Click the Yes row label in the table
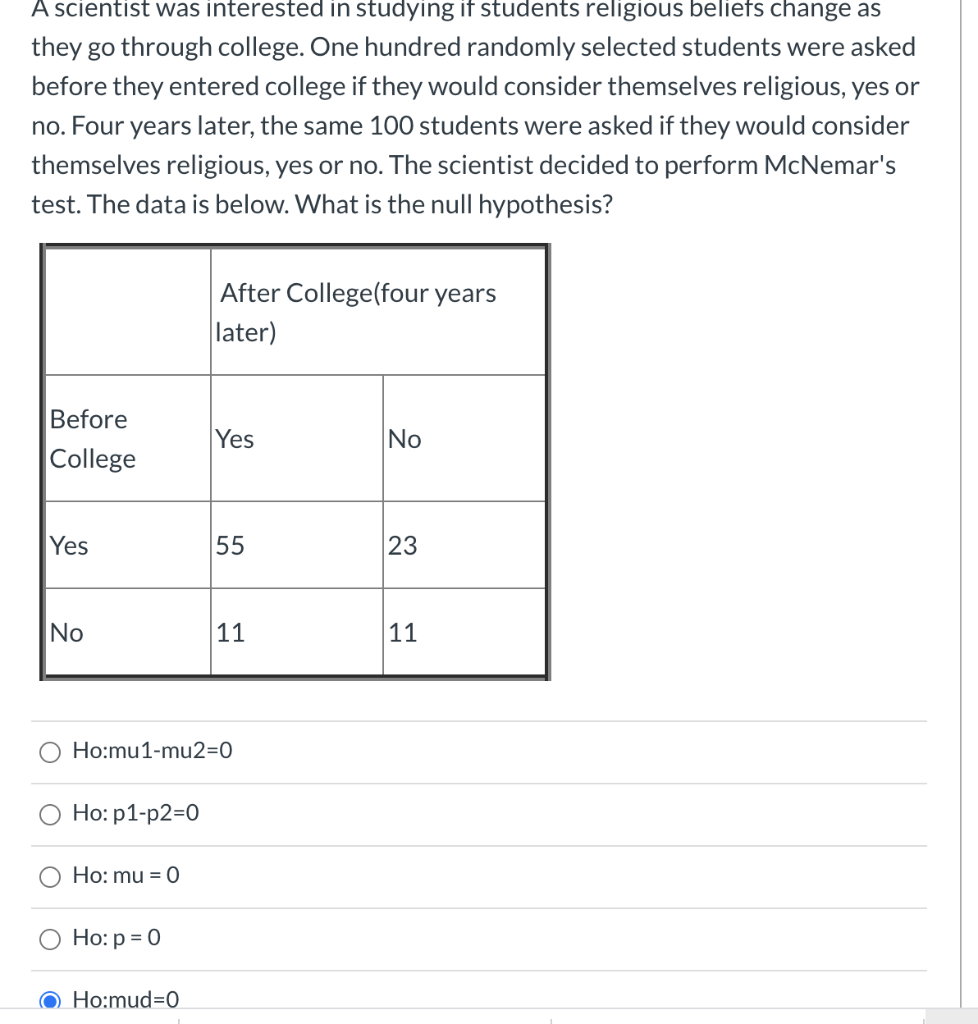The height and width of the screenshot is (1024, 978). [126, 545]
